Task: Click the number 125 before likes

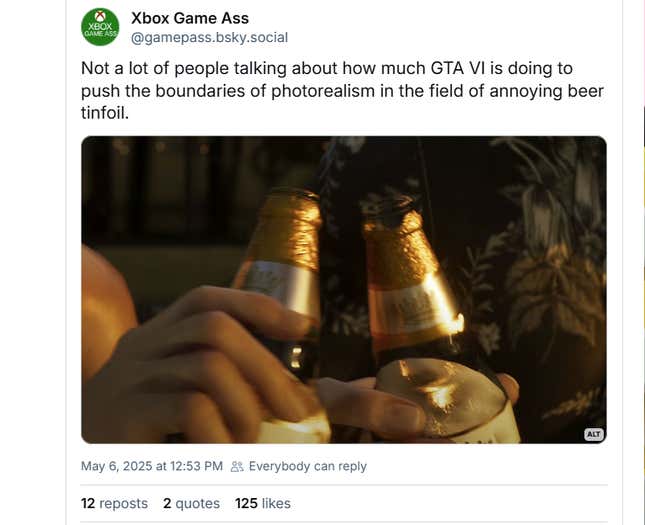Action: pyautogui.click(x=246, y=503)
